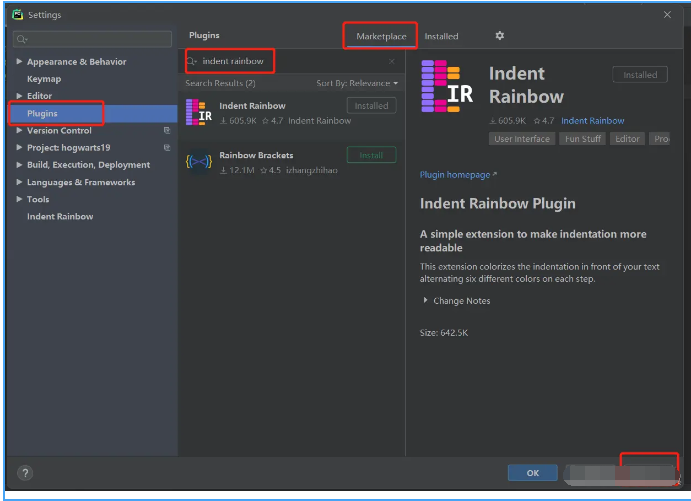
Task: Click Installed button in Indent Rainbow result row
Action: 371,106
